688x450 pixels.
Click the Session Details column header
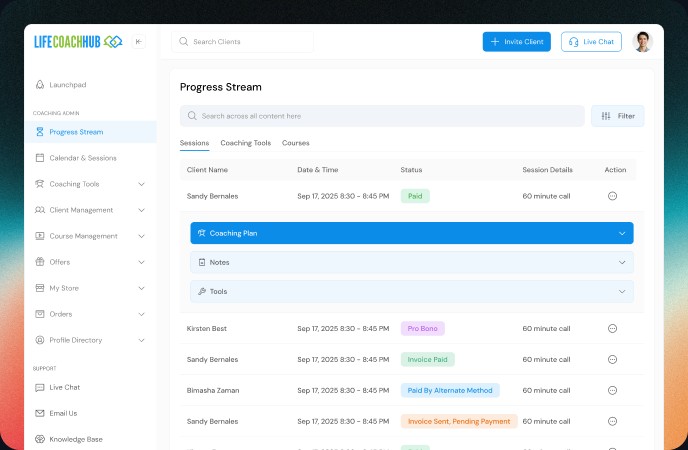(x=547, y=170)
